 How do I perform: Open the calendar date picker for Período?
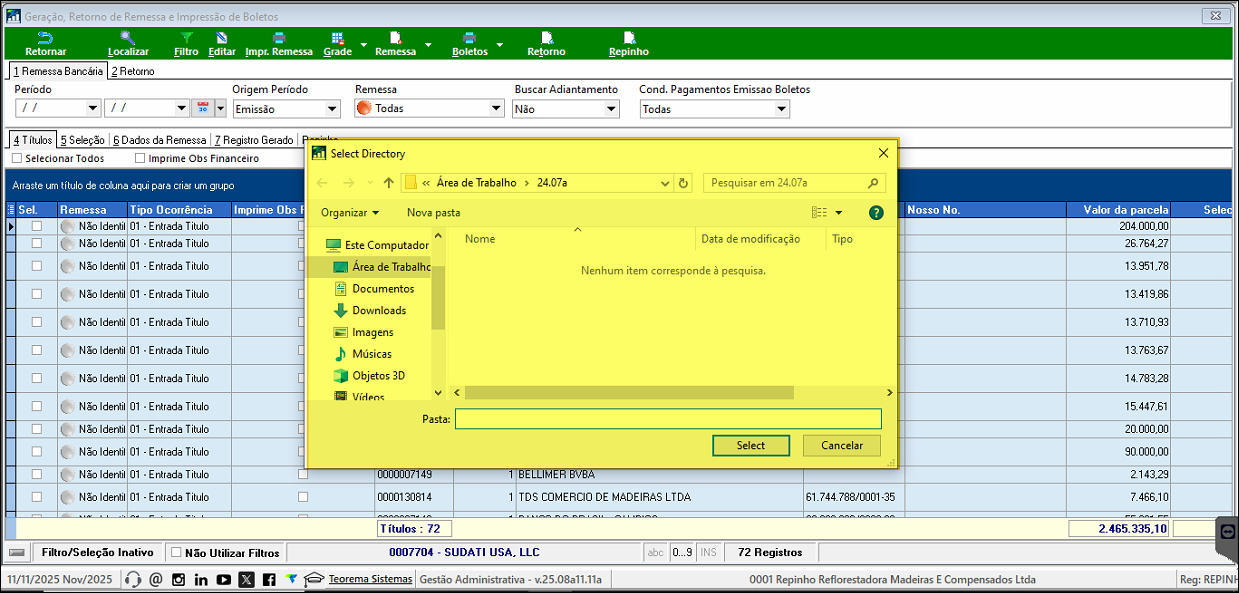(200, 108)
